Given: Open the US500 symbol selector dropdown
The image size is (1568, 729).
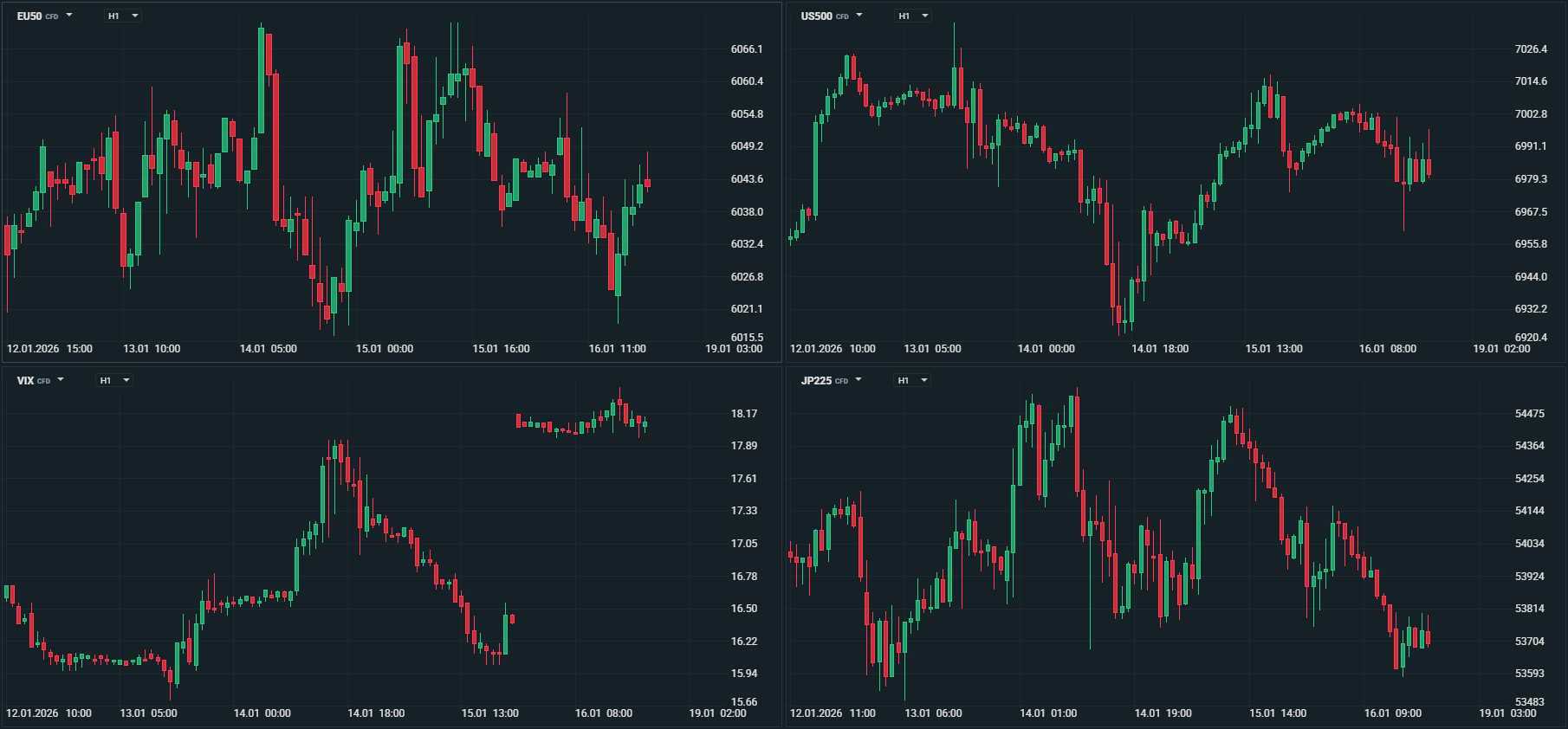Looking at the screenshot, I should click(x=831, y=16).
